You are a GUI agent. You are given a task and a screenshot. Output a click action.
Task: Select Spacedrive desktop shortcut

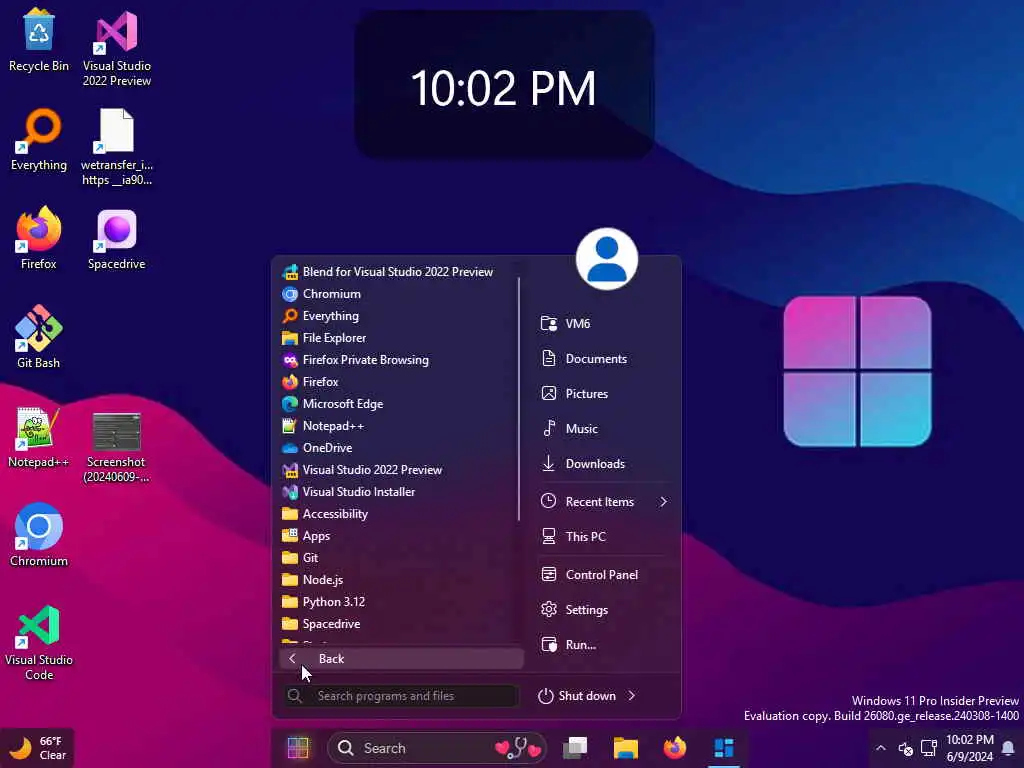[117, 238]
